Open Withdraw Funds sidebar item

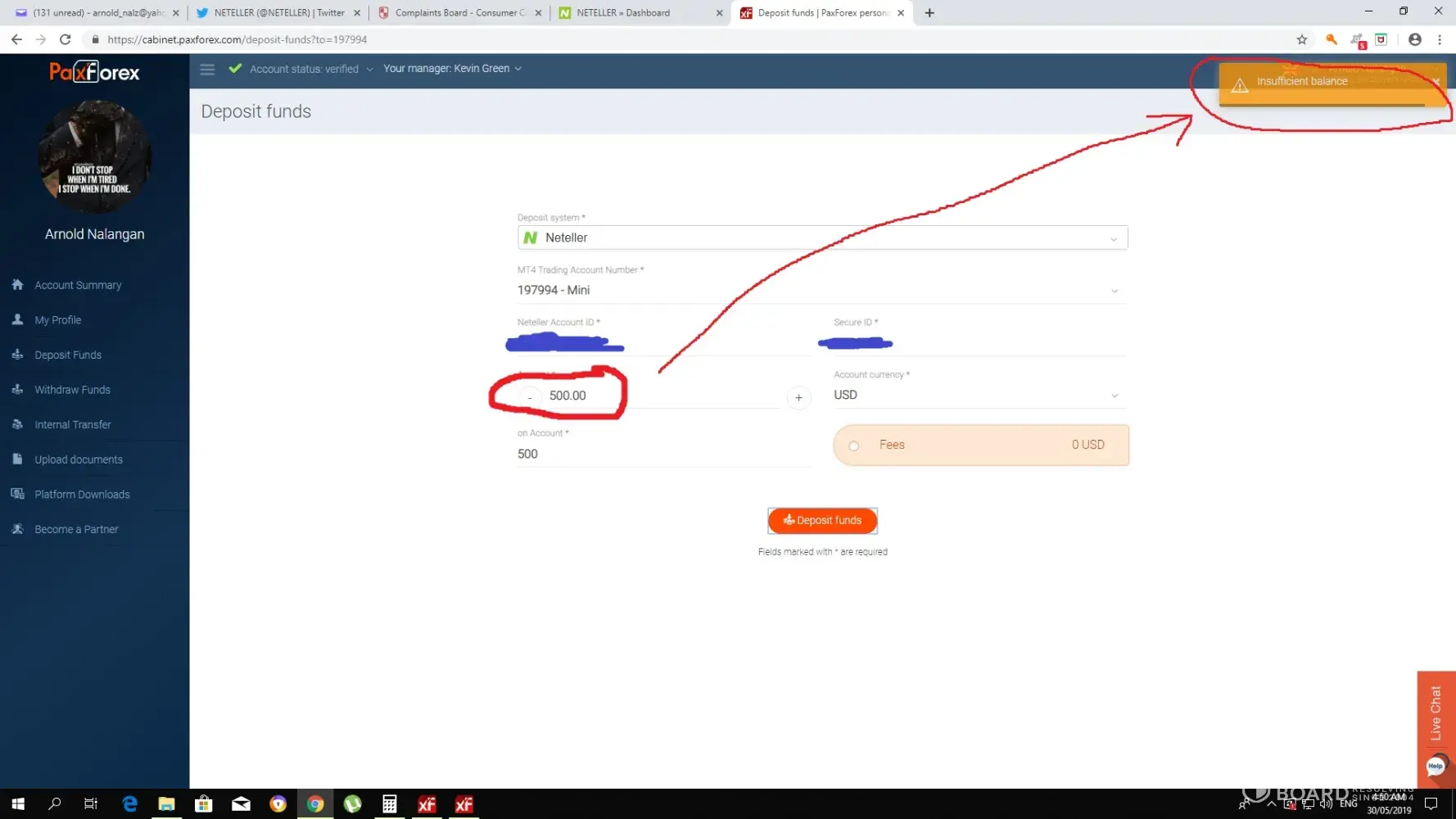click(x=72, y=390)
